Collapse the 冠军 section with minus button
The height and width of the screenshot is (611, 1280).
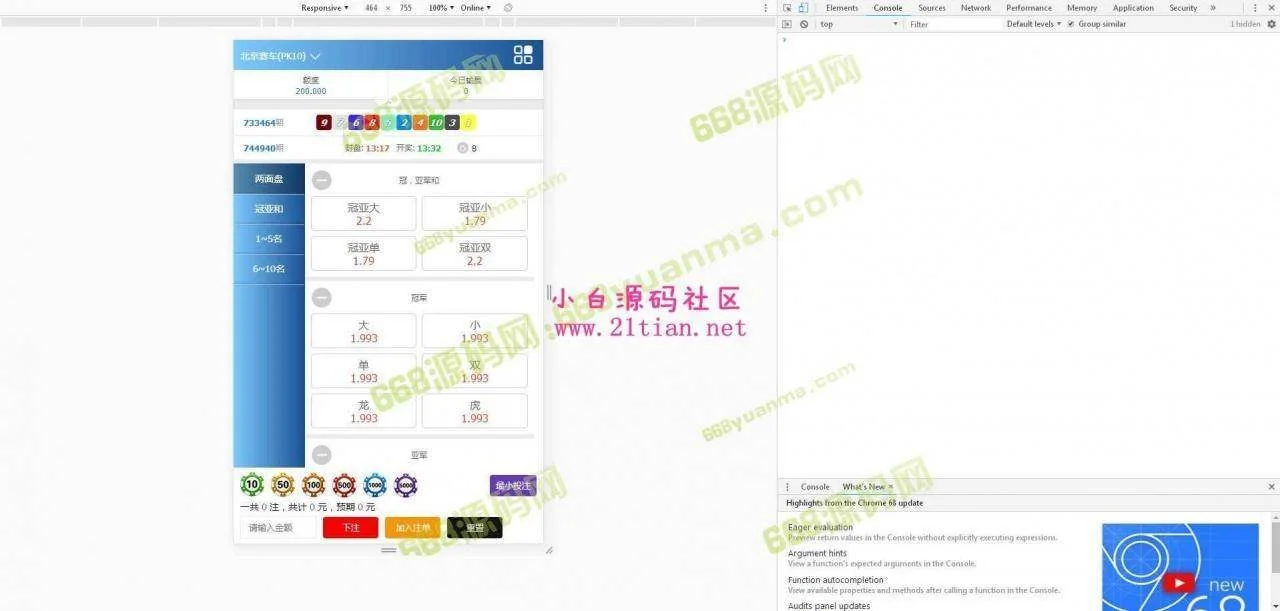pos(321,297)
